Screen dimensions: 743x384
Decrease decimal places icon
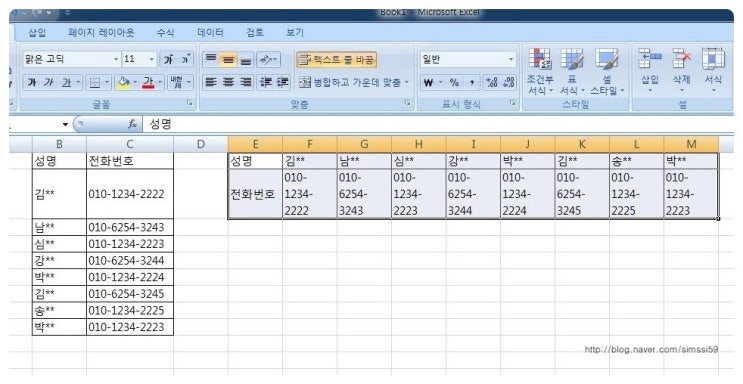(509, 82)
